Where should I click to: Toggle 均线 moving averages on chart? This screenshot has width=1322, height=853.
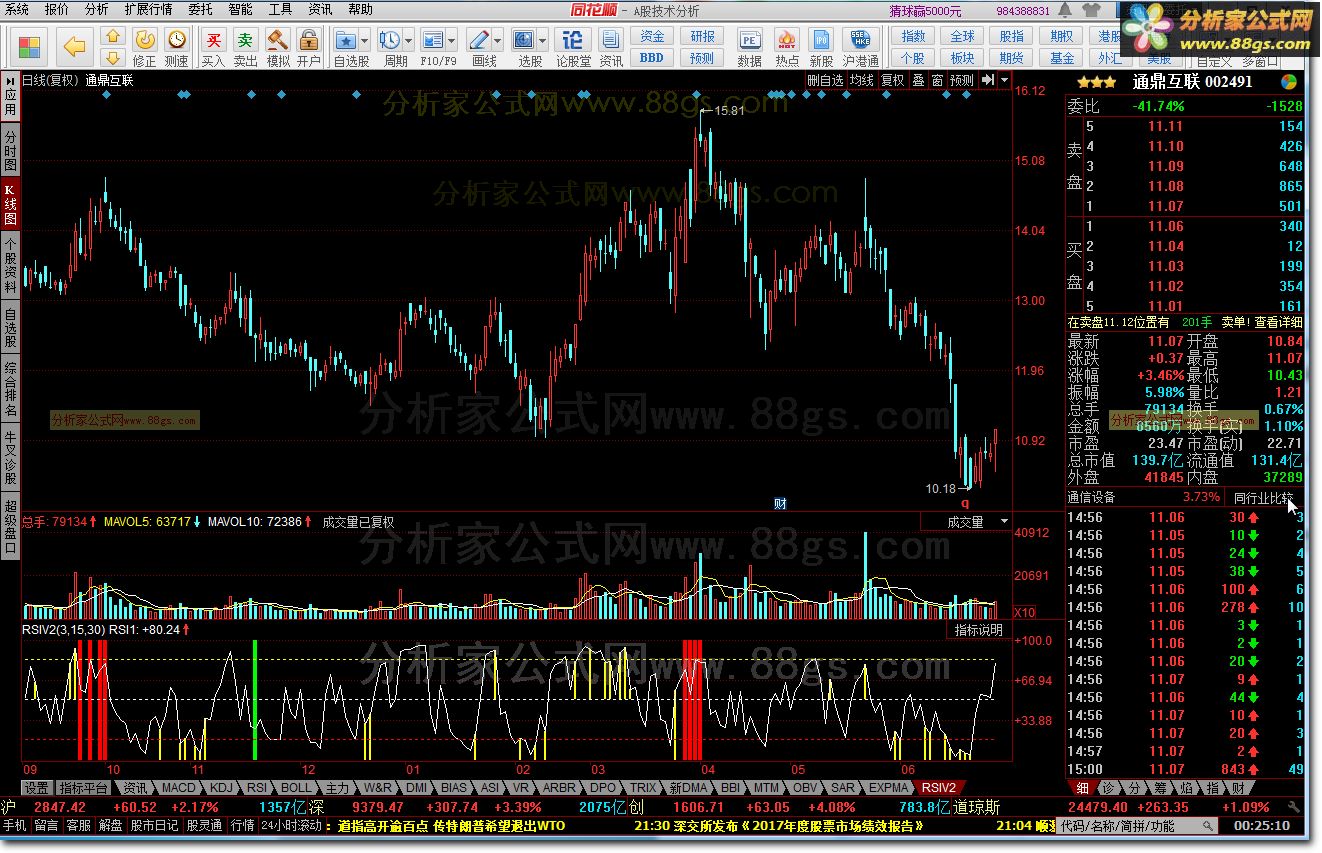coord(861,80)
